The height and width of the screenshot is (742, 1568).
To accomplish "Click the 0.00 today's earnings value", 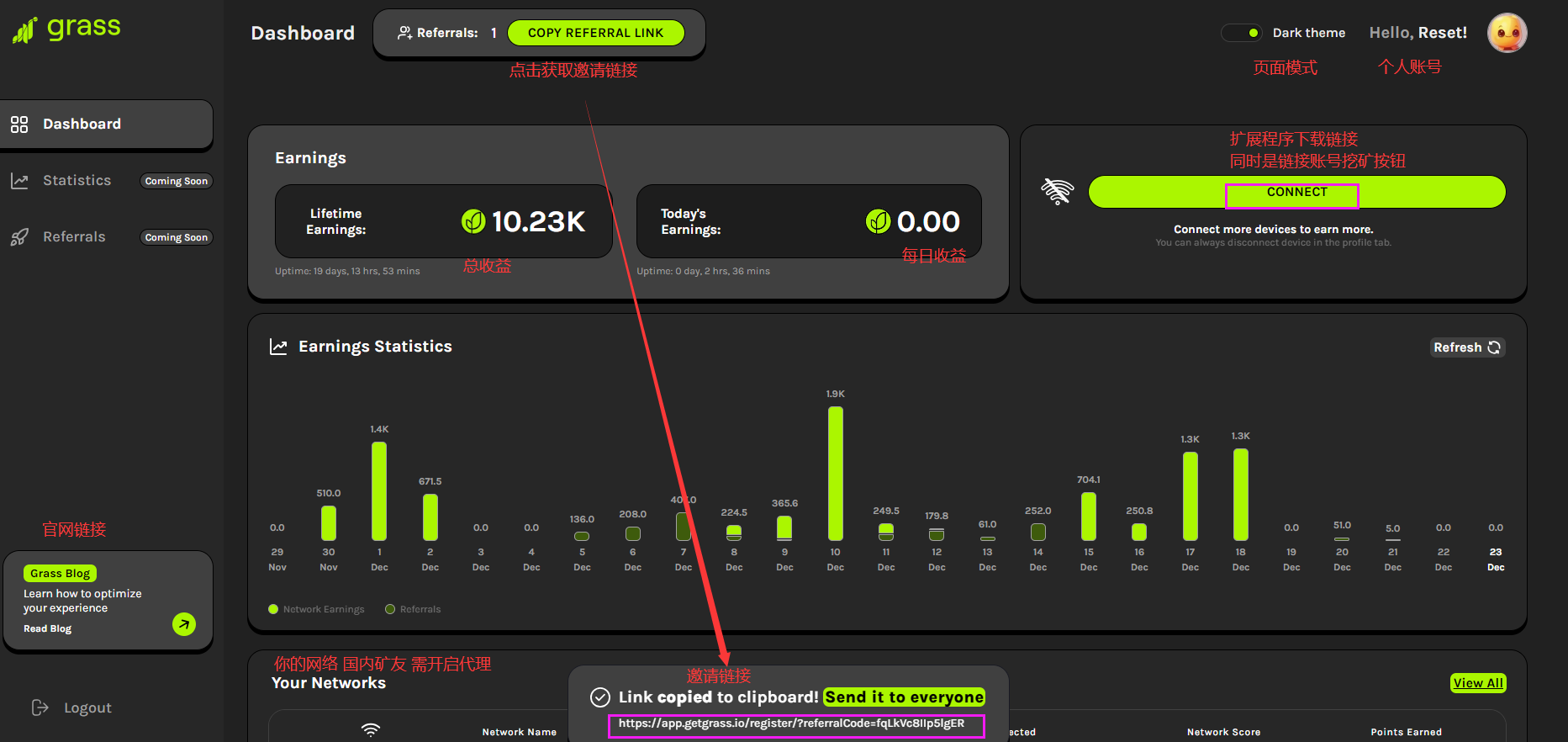I will coord(928,221).
